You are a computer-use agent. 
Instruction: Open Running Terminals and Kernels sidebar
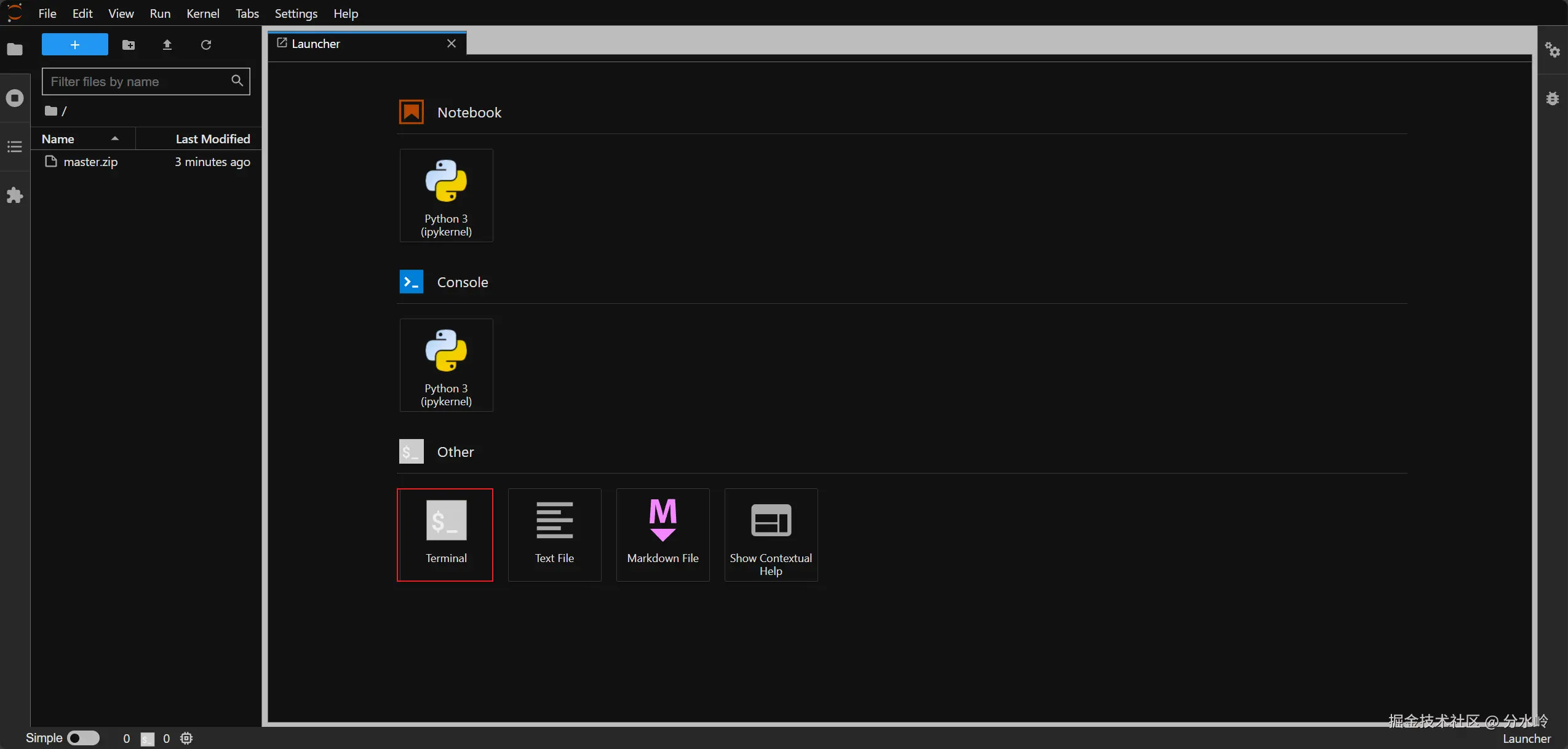pos(15,98)
